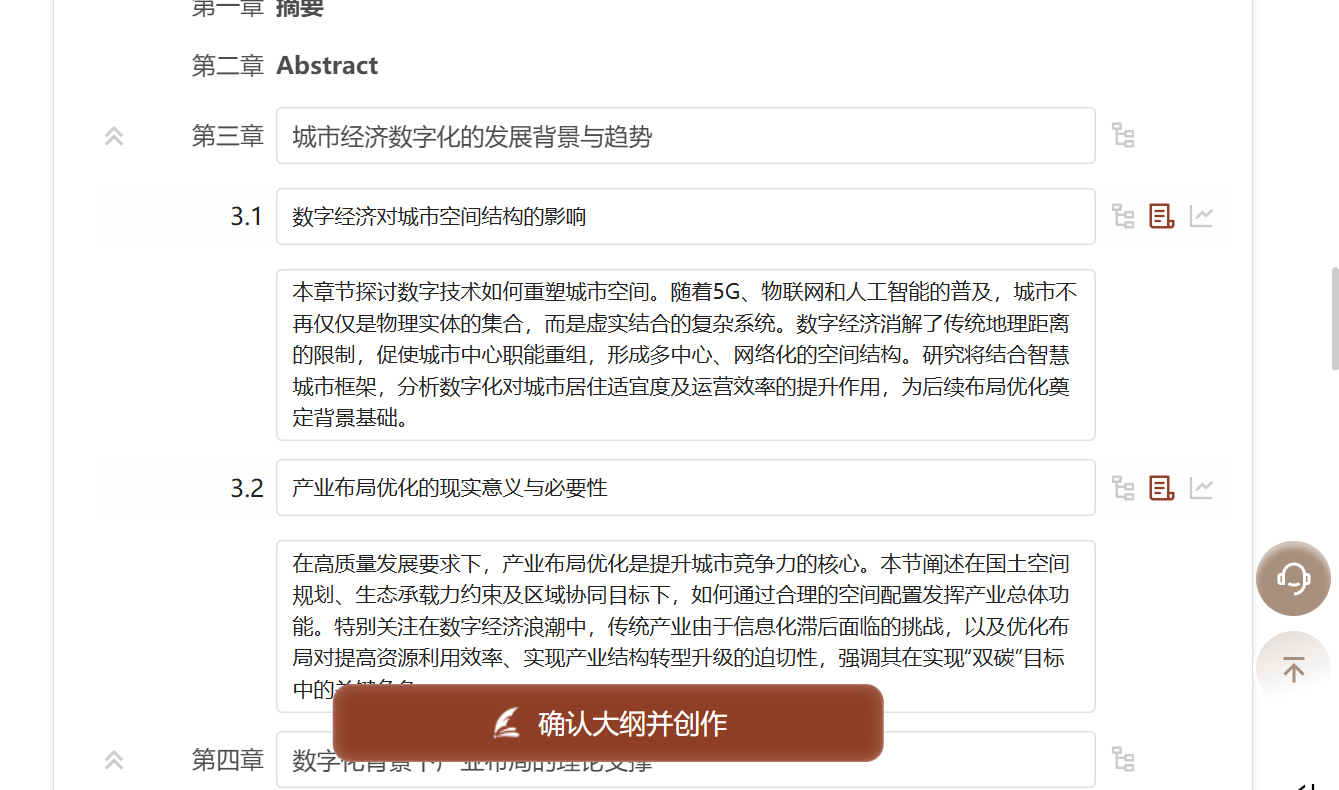The height and width of the screenshot is (790, 1339).
Task: Collapse chapter three with the double chevron
Action: (x=114, y=136)
